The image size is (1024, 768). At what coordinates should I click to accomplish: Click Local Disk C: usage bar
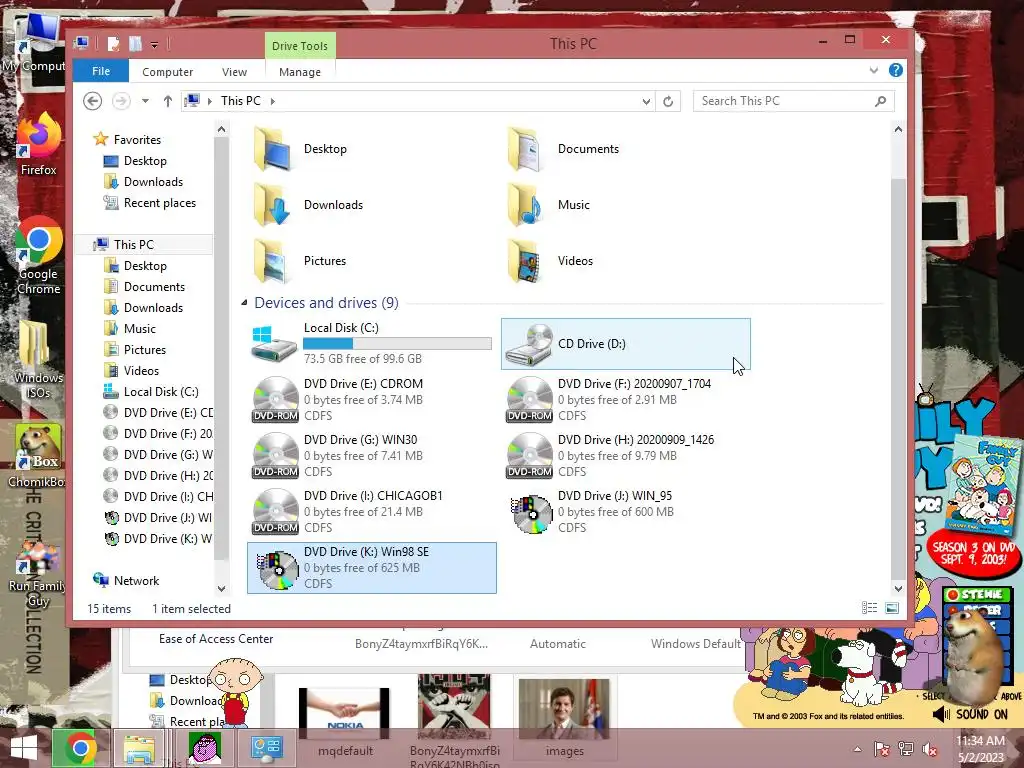pos(397,344)
